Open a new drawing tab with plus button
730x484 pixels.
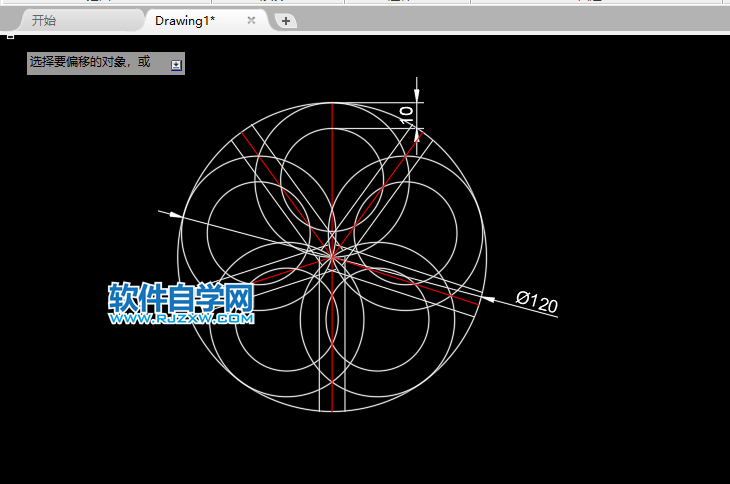coord(285,21)
